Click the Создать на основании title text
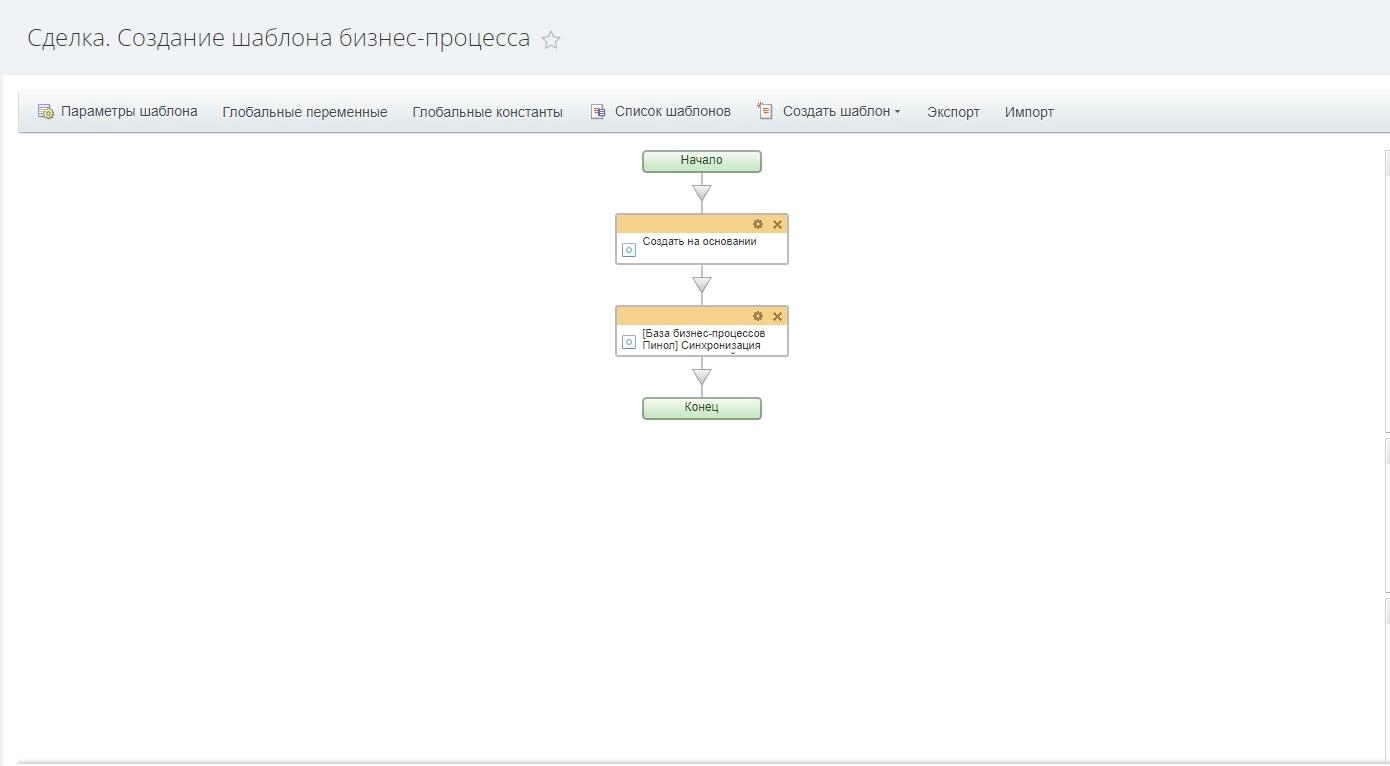 (x=699, y=242)
